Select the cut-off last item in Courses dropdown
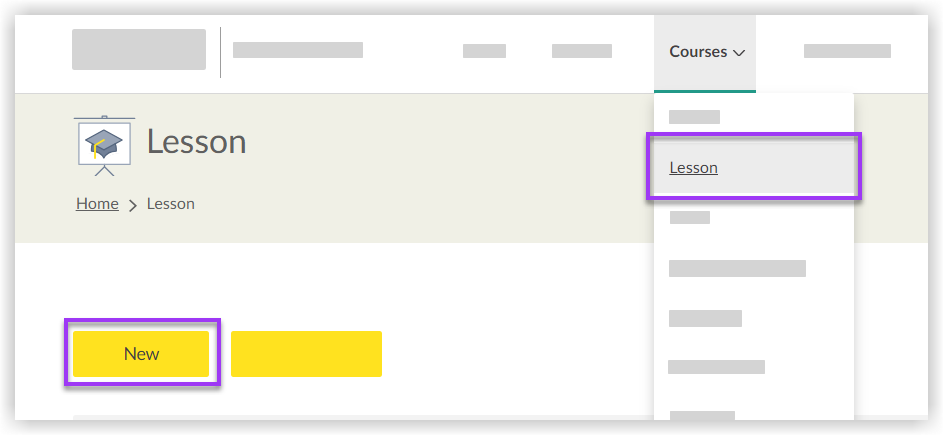This screenshot has width=944, height=436. click(701, 414)
